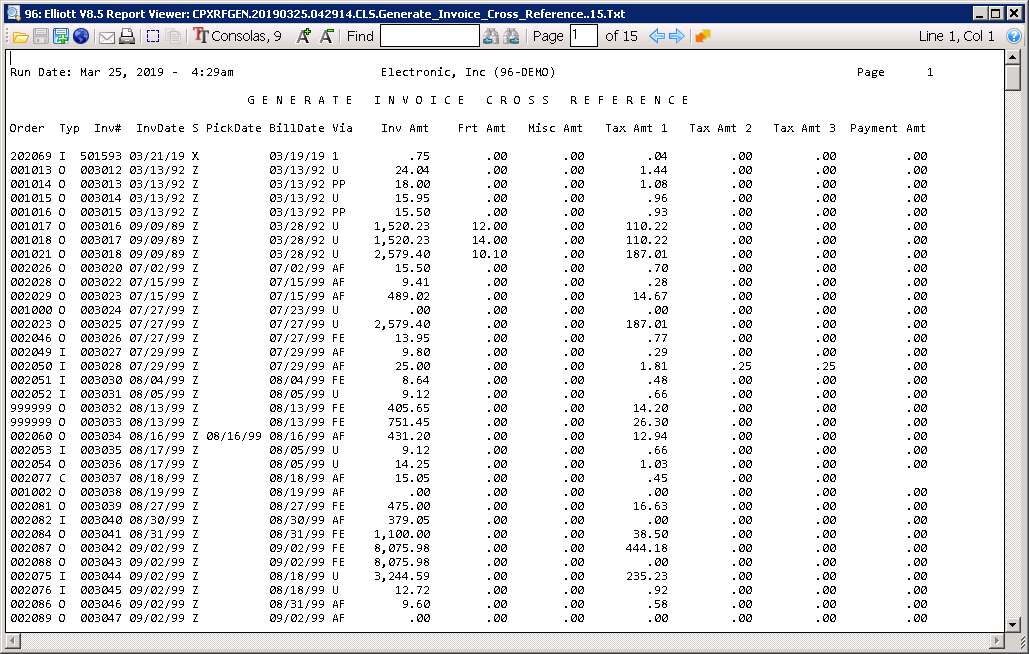
Task: Decrease the font size with A minus icon
Action: click(326, 37)
